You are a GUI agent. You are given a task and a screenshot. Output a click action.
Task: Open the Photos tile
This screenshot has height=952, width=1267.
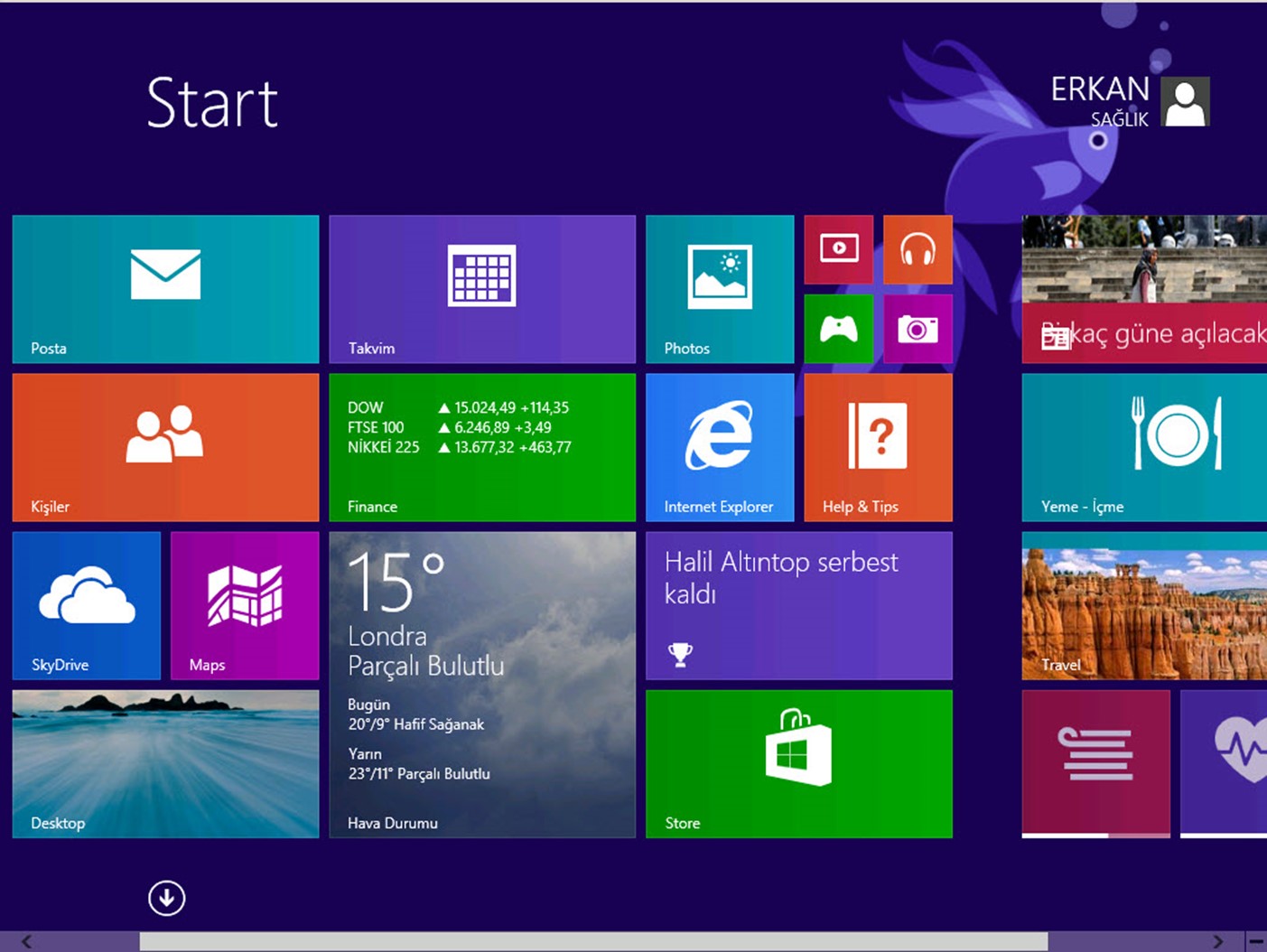(x=720, y=289)
